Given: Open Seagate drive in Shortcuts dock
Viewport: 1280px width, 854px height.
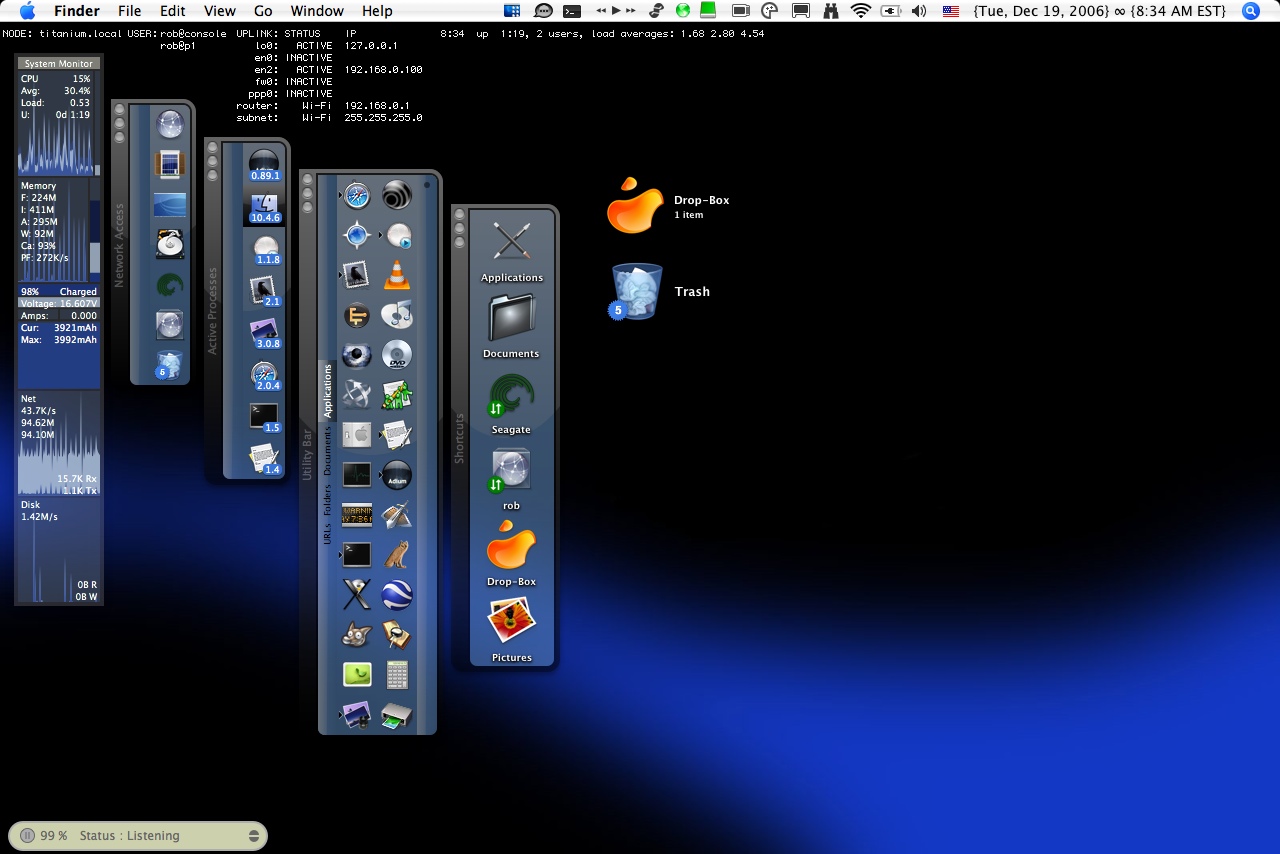Looking at the screenshot, I should (x=511, y=403).
